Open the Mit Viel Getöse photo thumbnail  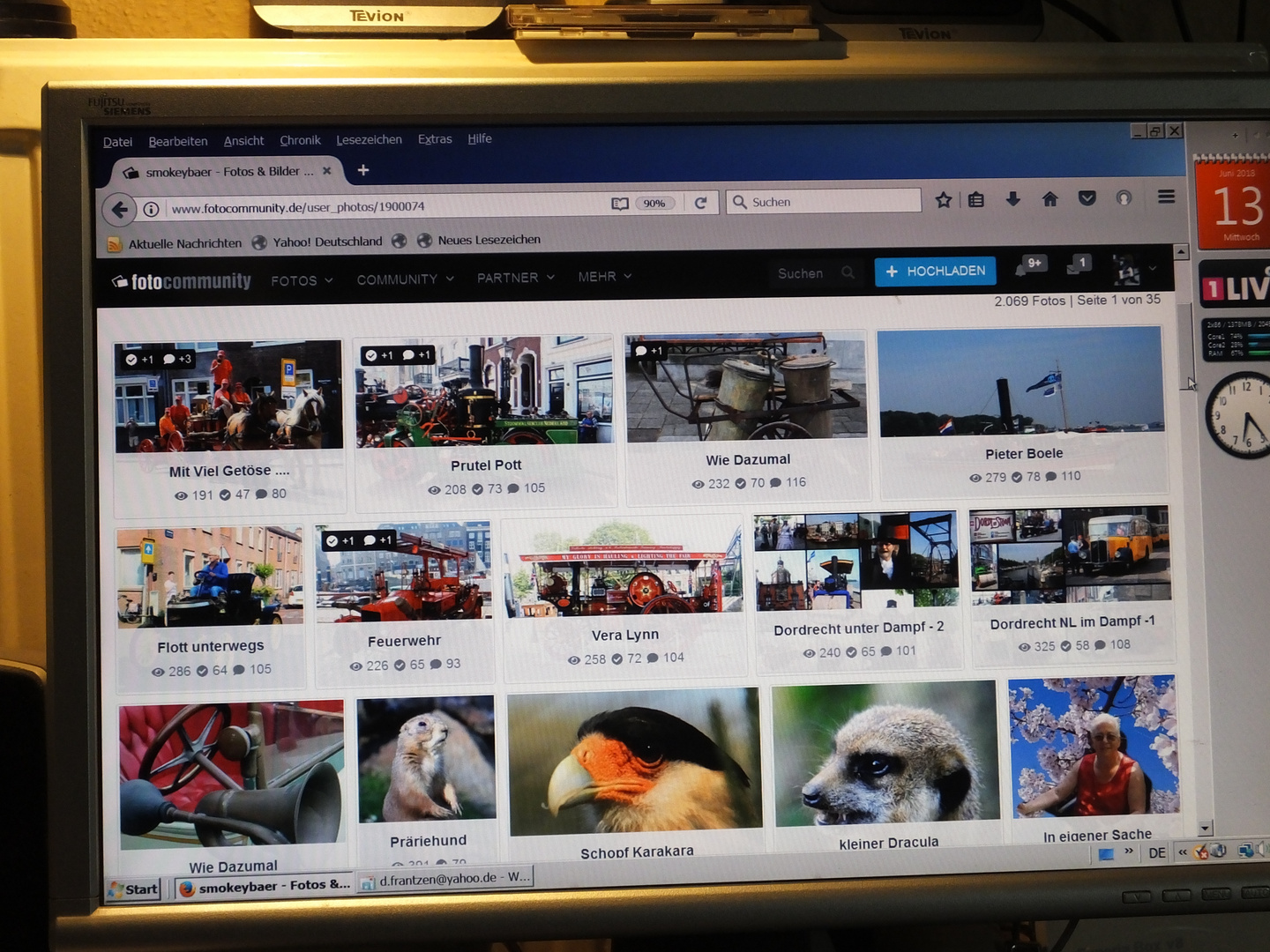click(228, 397)
